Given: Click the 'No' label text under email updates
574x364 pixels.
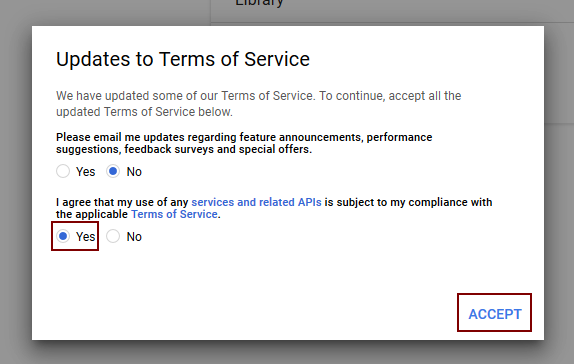Looking at the screenshot, I should (x=134, y=171).
